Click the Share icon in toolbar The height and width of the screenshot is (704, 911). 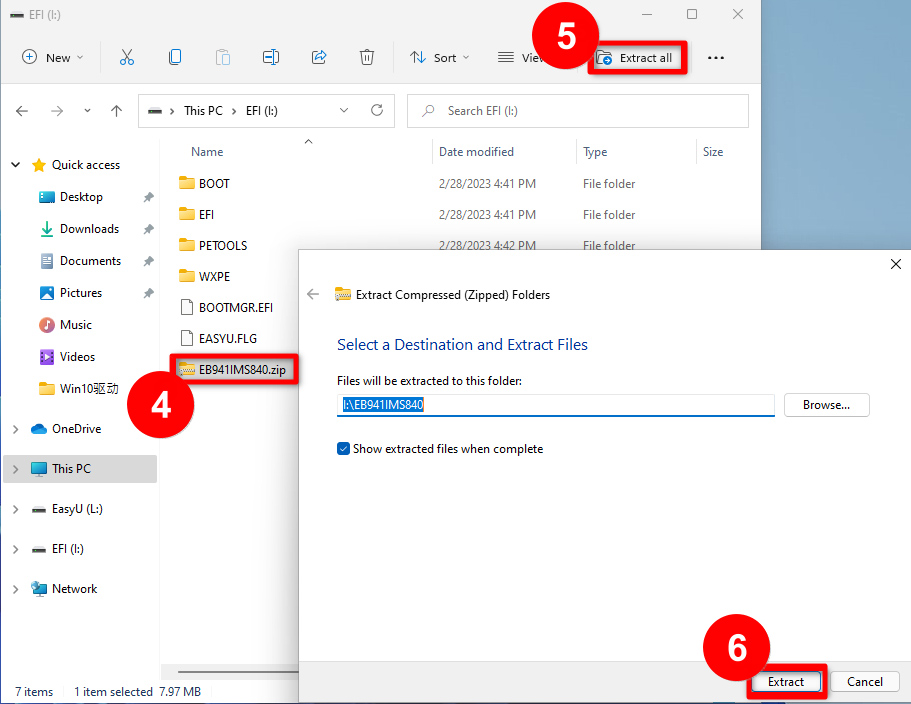click(x=319, y=58)
